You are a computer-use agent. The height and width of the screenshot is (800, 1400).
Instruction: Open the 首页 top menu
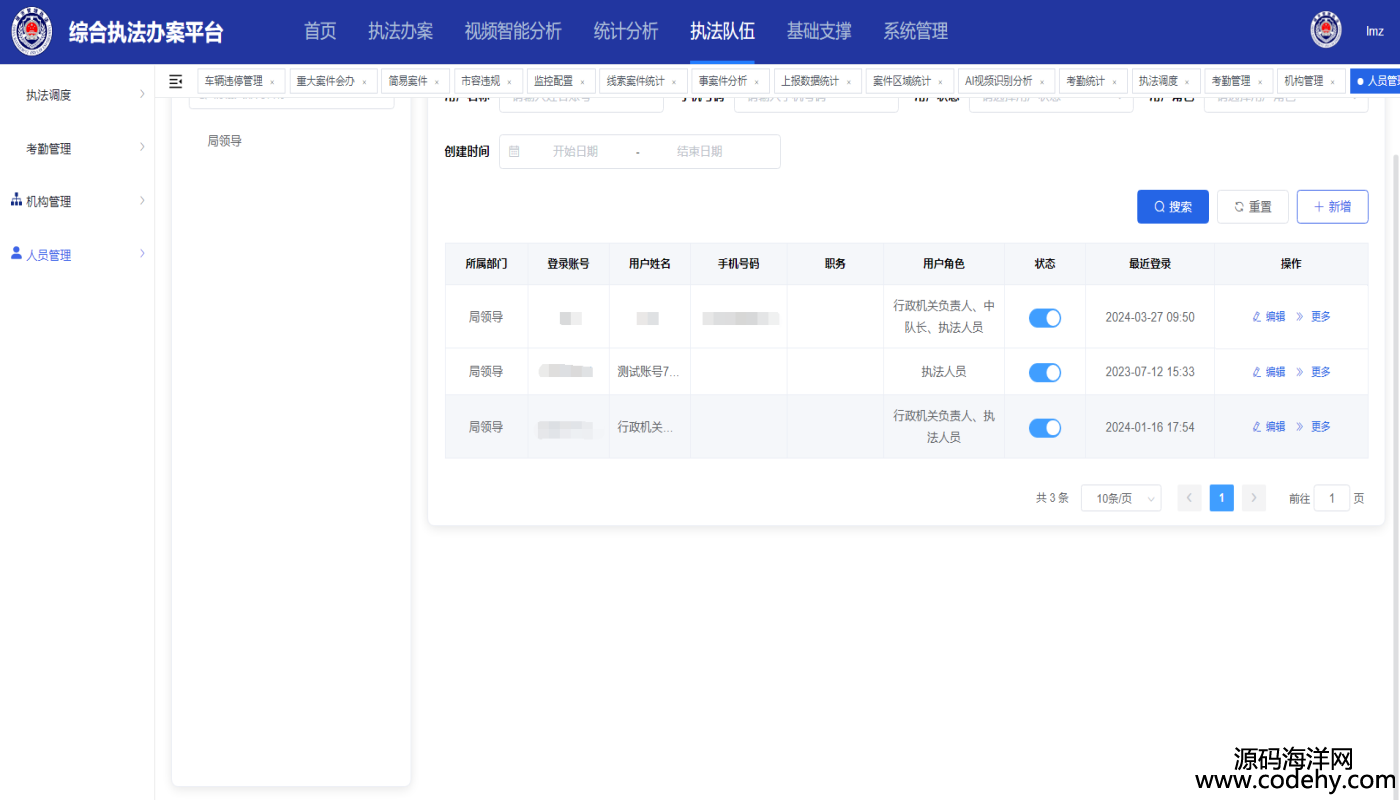point(320,31)
